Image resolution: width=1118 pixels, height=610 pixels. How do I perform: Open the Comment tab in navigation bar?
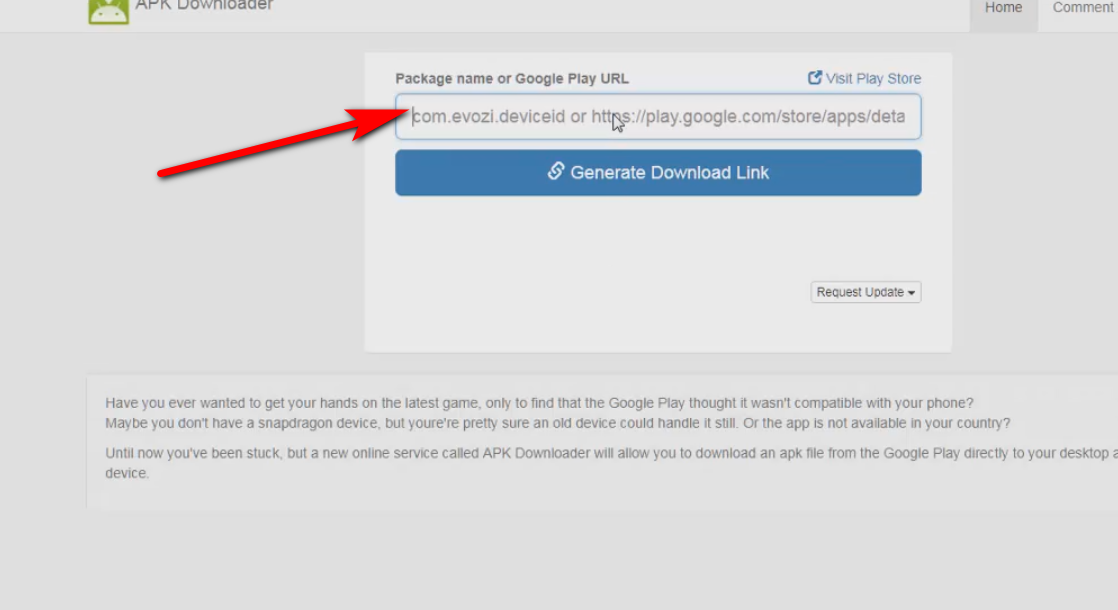coord(1082,9)
